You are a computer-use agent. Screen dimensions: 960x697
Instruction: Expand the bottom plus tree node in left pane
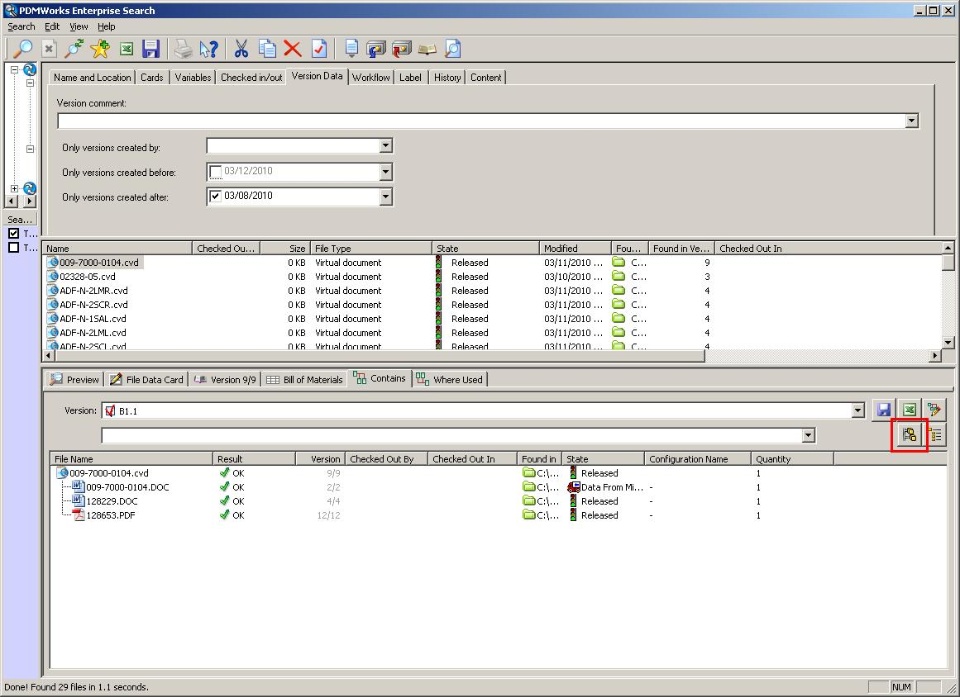point(14,189)
